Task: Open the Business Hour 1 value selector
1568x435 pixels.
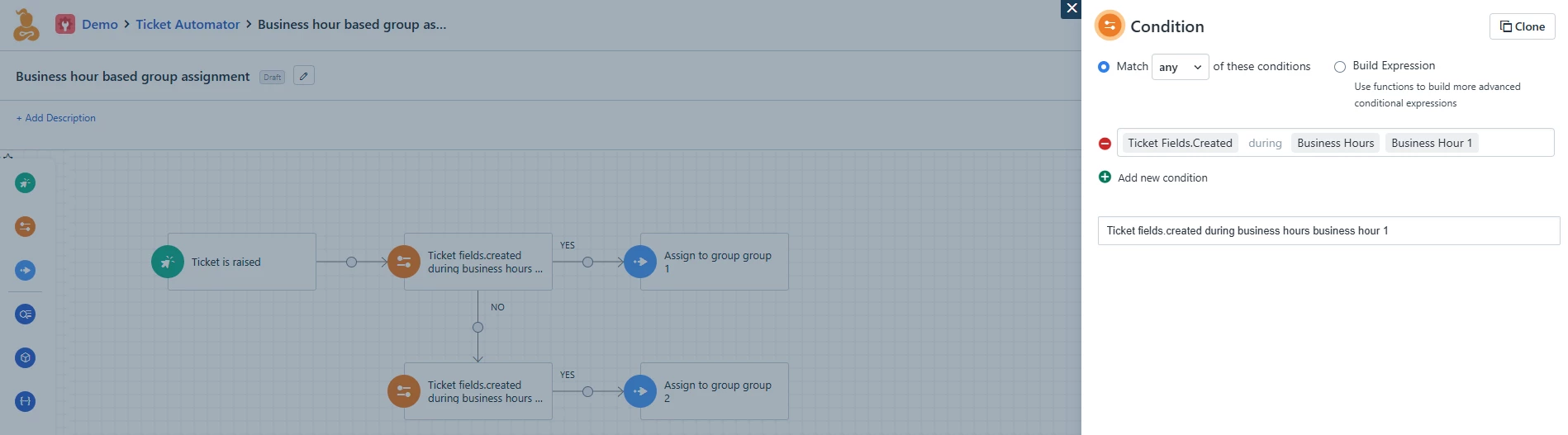Action: 1432,143
